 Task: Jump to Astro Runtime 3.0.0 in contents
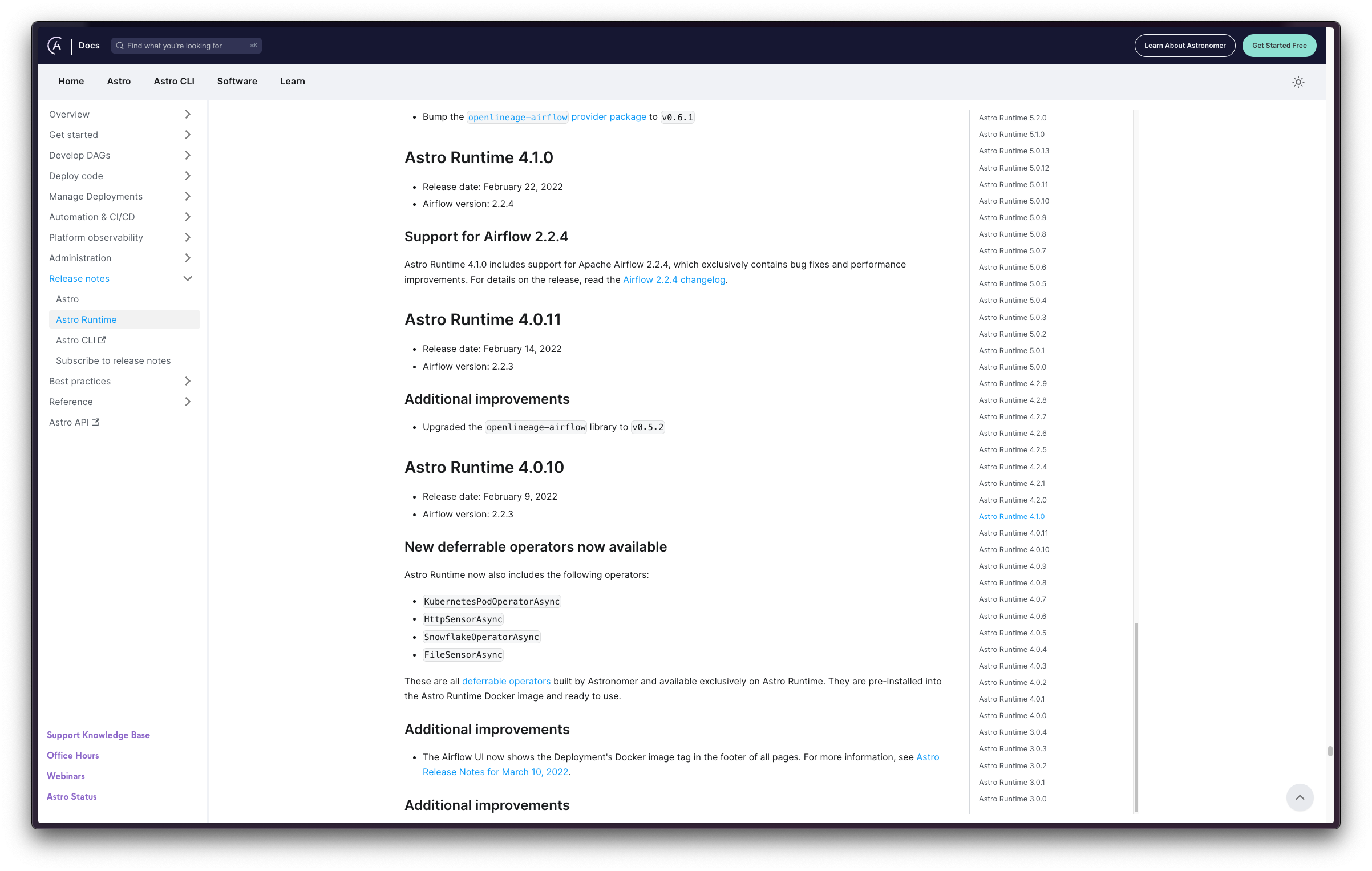coord(1012,799)
